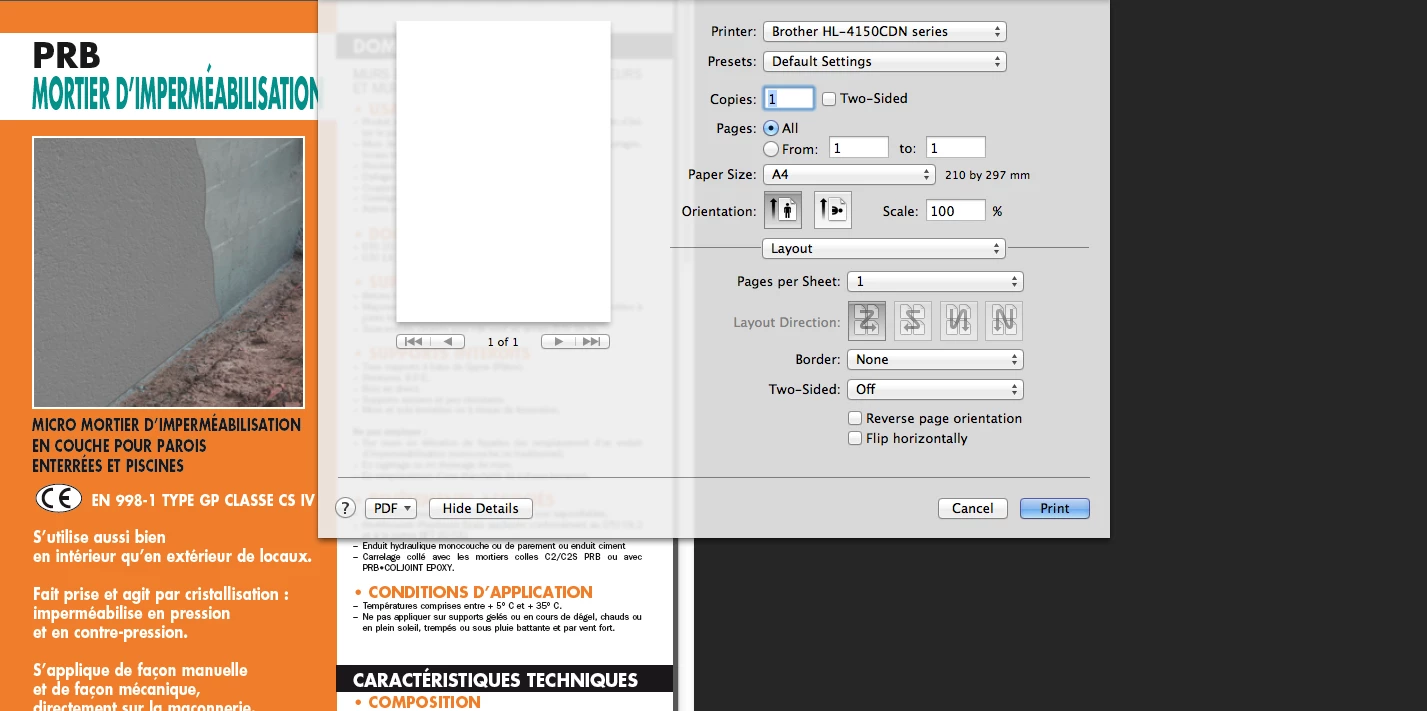Open the Border dropdown
This screenshot has height=711, width=1427.
[935, 359]
